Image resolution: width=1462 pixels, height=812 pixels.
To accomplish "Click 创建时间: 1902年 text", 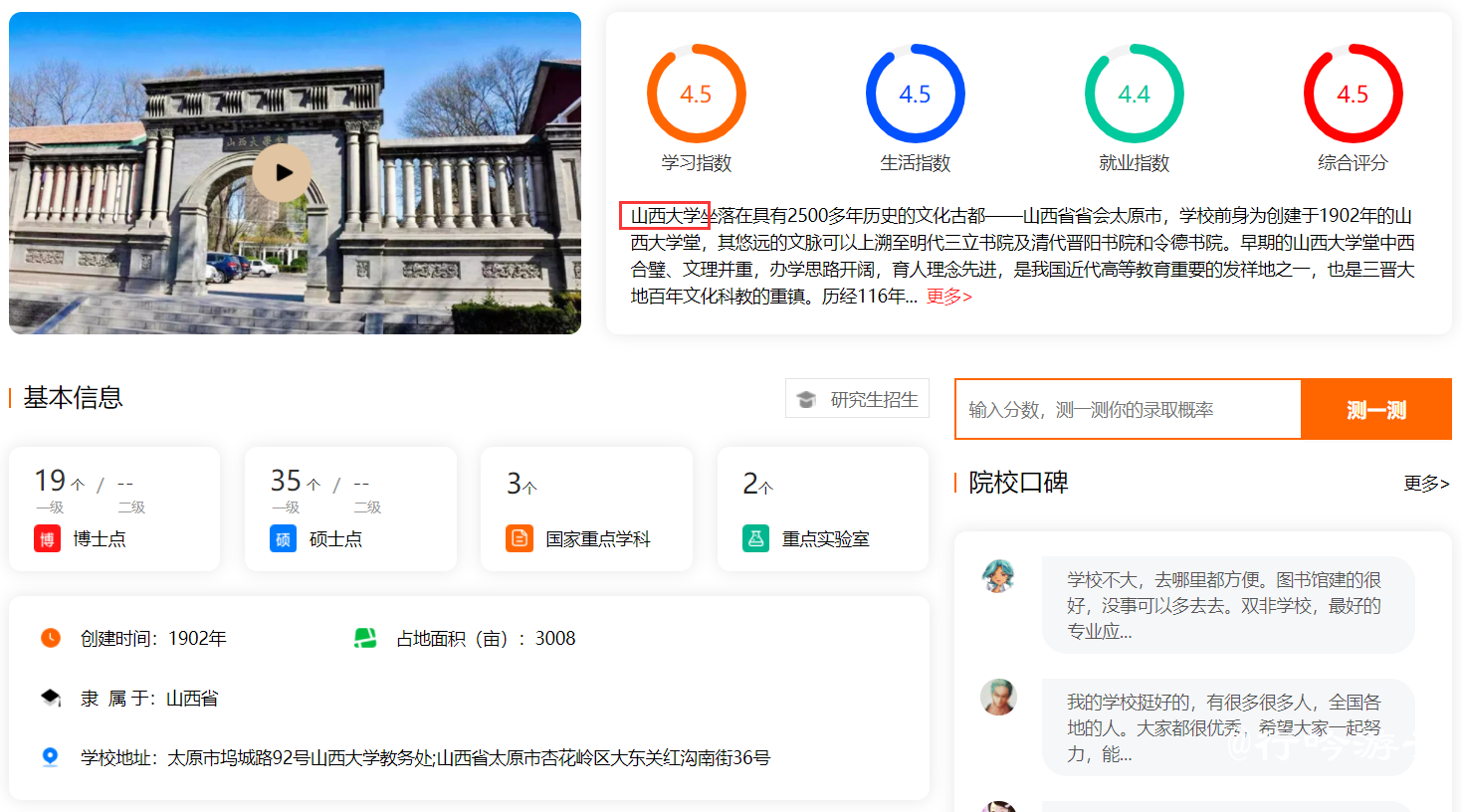I will pyautogui.click(x=153, y=638).
